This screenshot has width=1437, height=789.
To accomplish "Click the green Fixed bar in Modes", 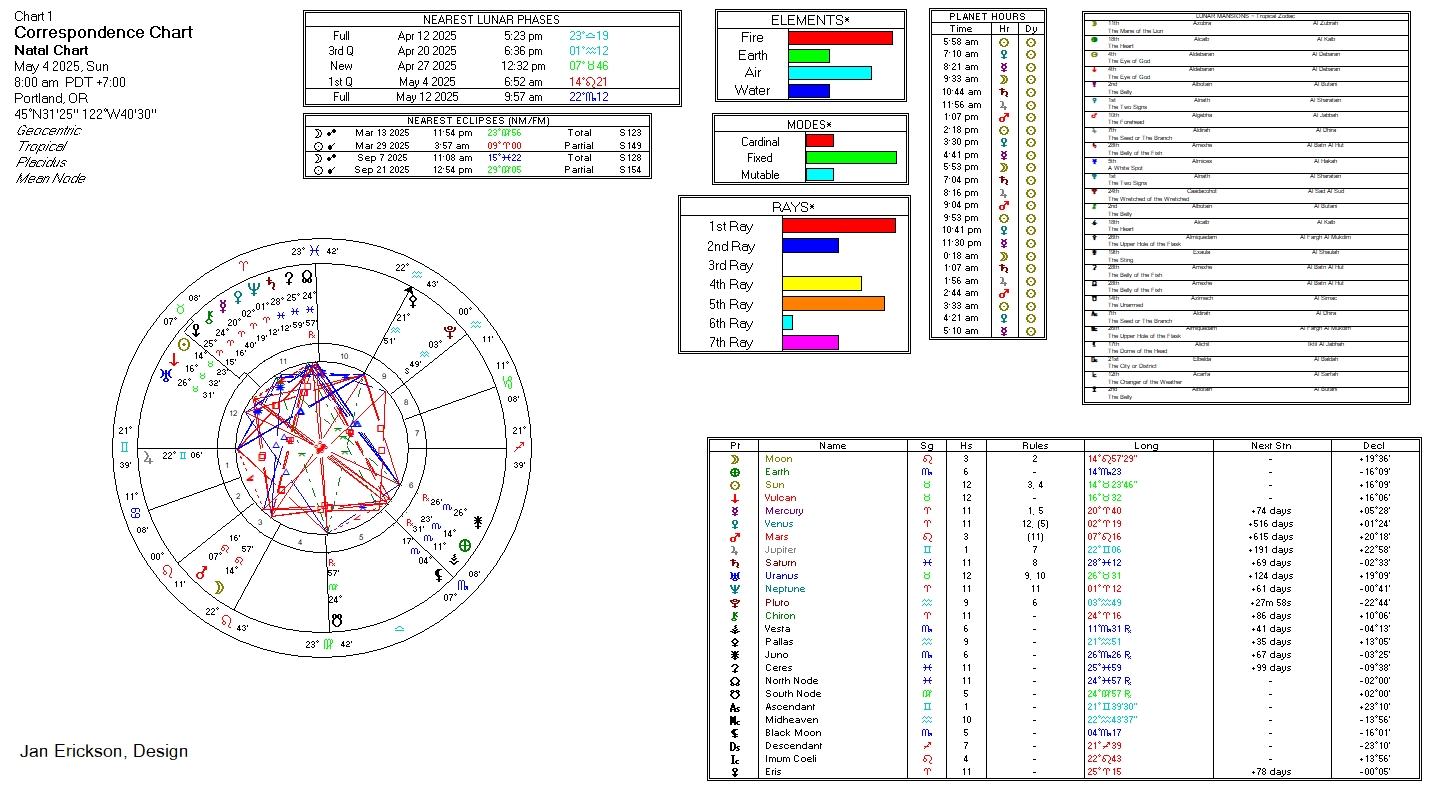I will [x=851, y=158].
